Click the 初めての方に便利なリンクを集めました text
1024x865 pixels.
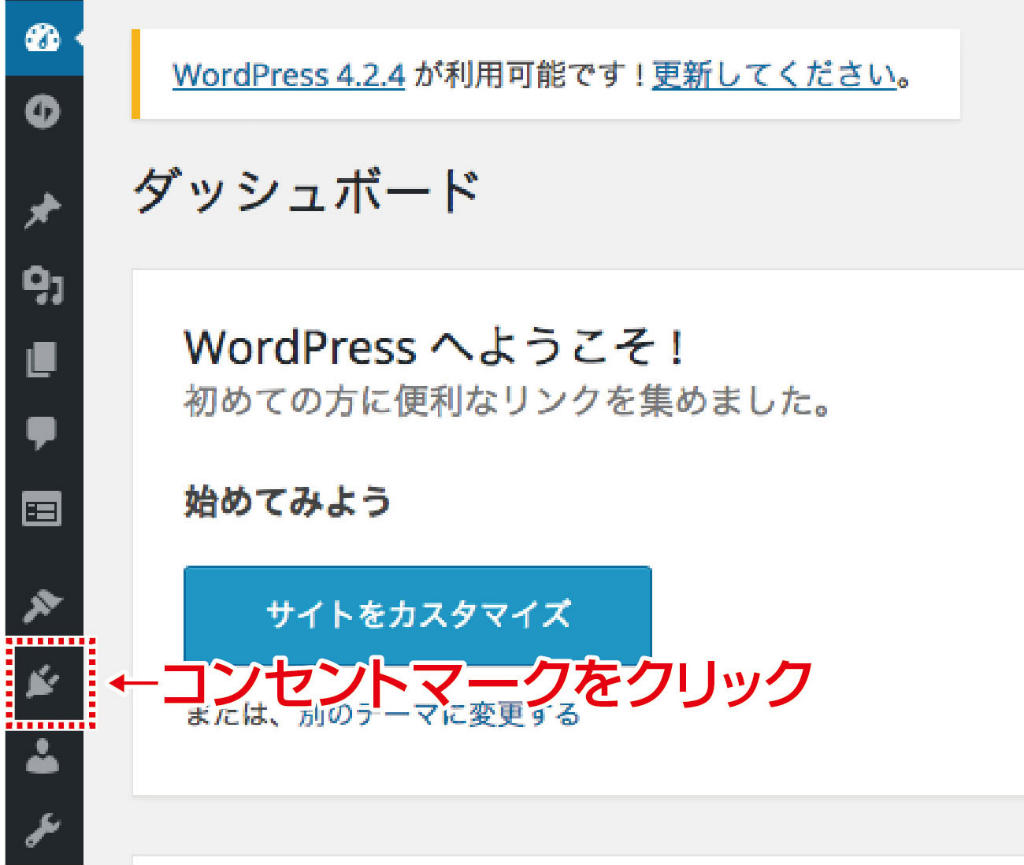(x=507, y=400)
